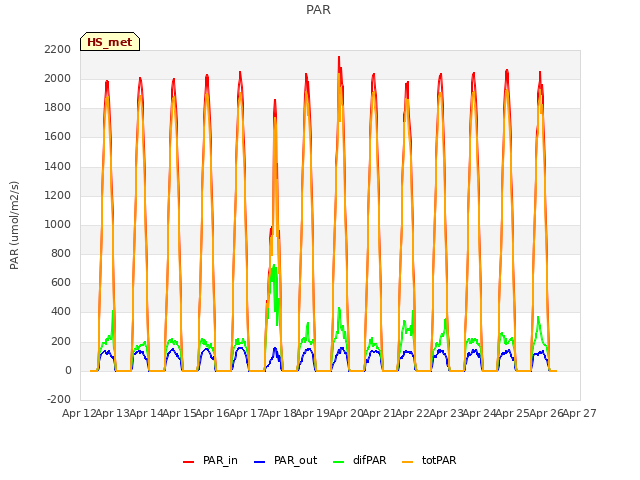Click the Apr 15 x-axis label
Viewport: 640px width, 480px height.
click(x=179, y=413)
